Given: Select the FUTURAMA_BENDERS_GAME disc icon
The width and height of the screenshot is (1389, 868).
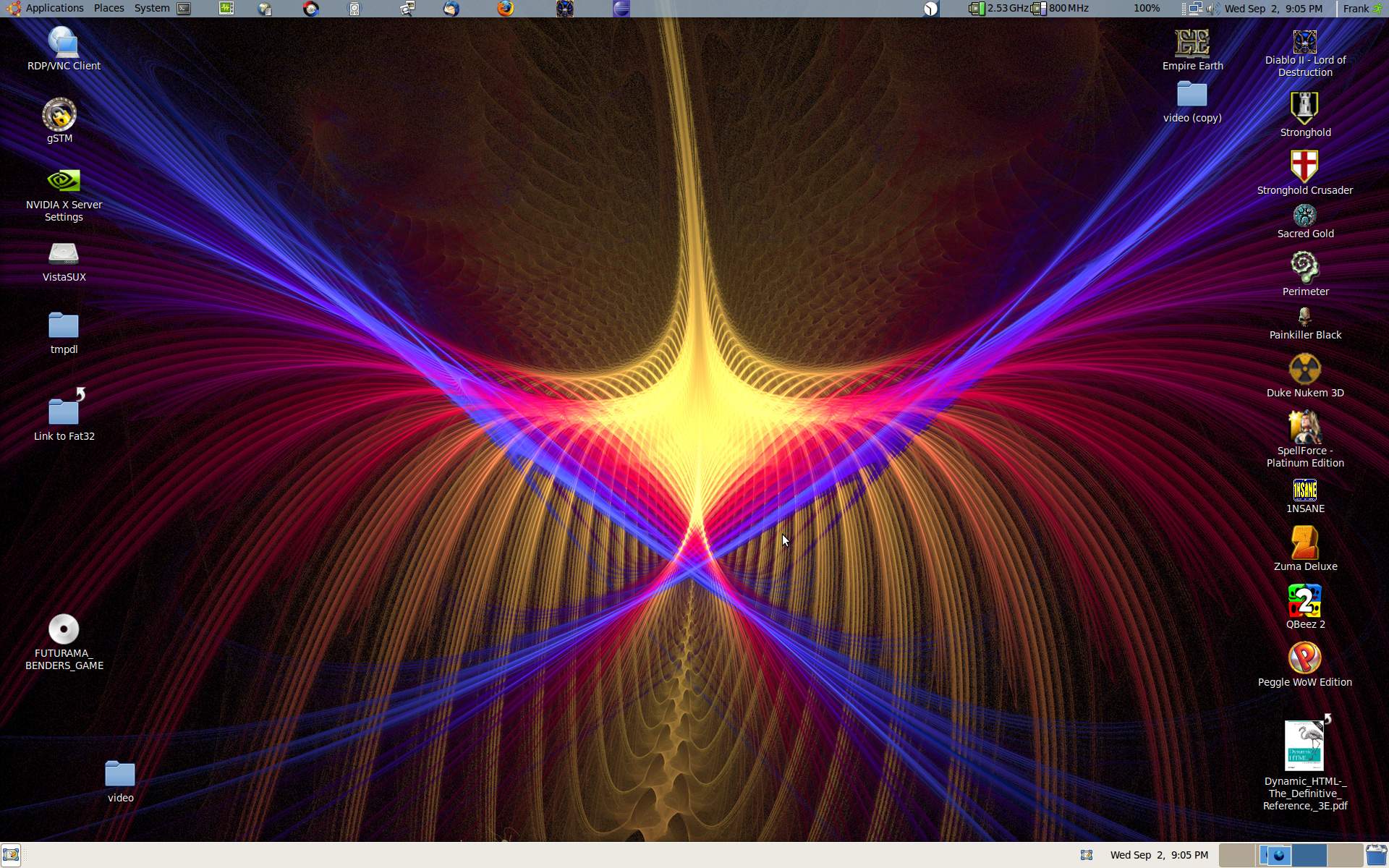Looking at the screenshot, I should click(64, 642).
